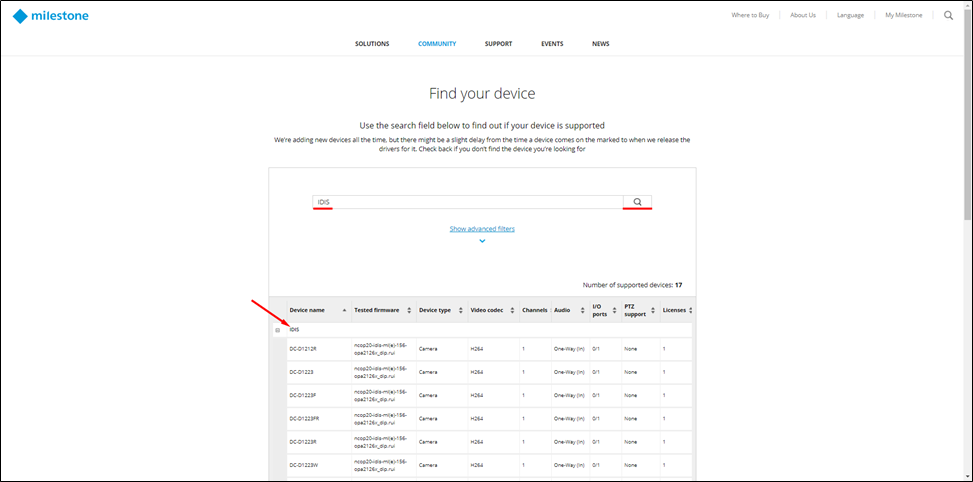Open the Events menu

click(x=552, y=44)
